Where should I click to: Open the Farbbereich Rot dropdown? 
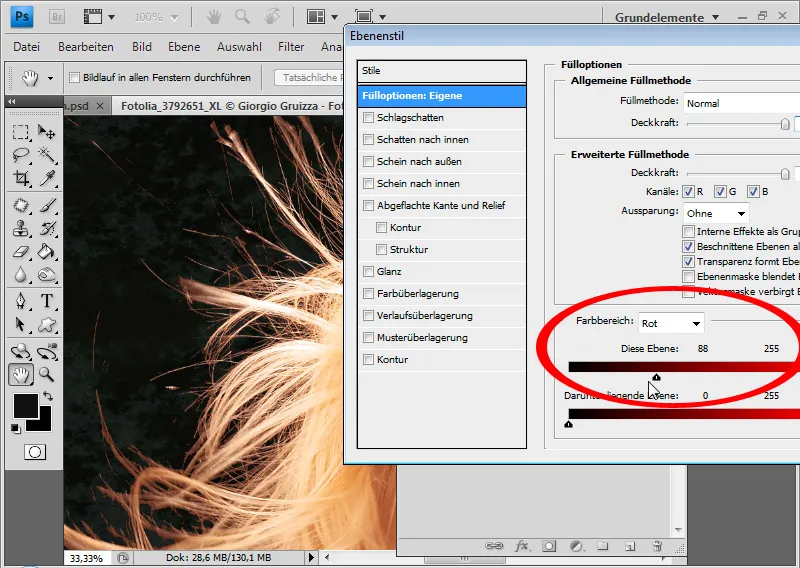tap(671, 323)
